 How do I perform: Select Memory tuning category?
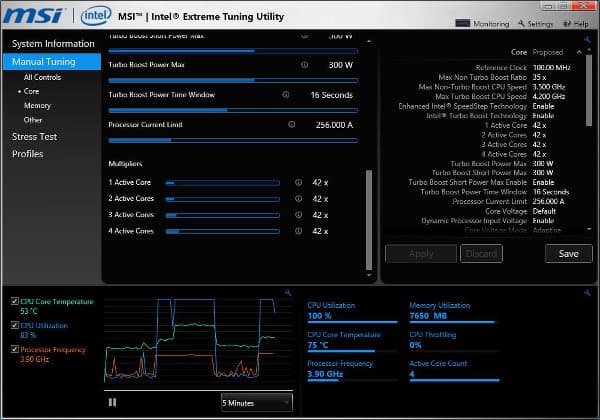[37, 106]
